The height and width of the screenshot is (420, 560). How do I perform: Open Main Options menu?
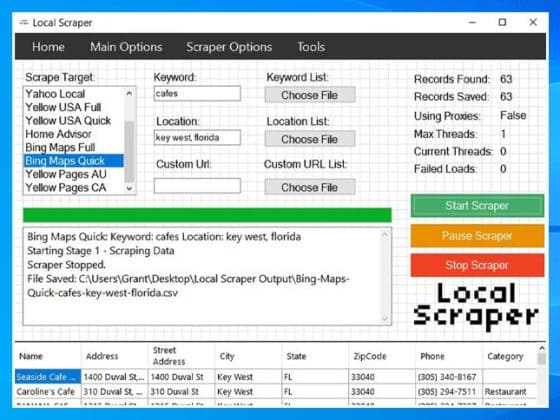click(126, 47)
